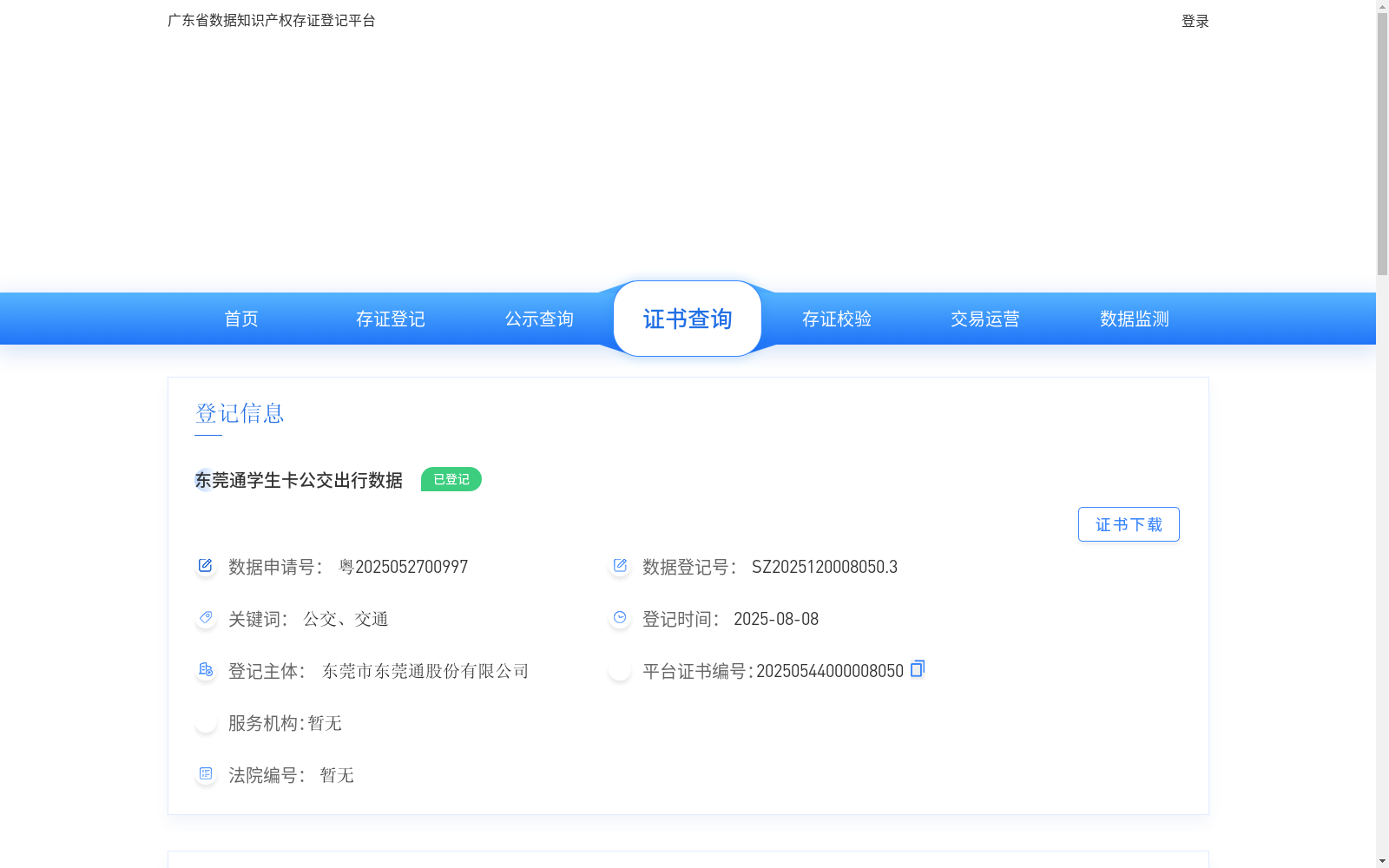Screen dimensions: 1389x868
Task: Select the 证书查询 tab
Action: coord(688,319)
